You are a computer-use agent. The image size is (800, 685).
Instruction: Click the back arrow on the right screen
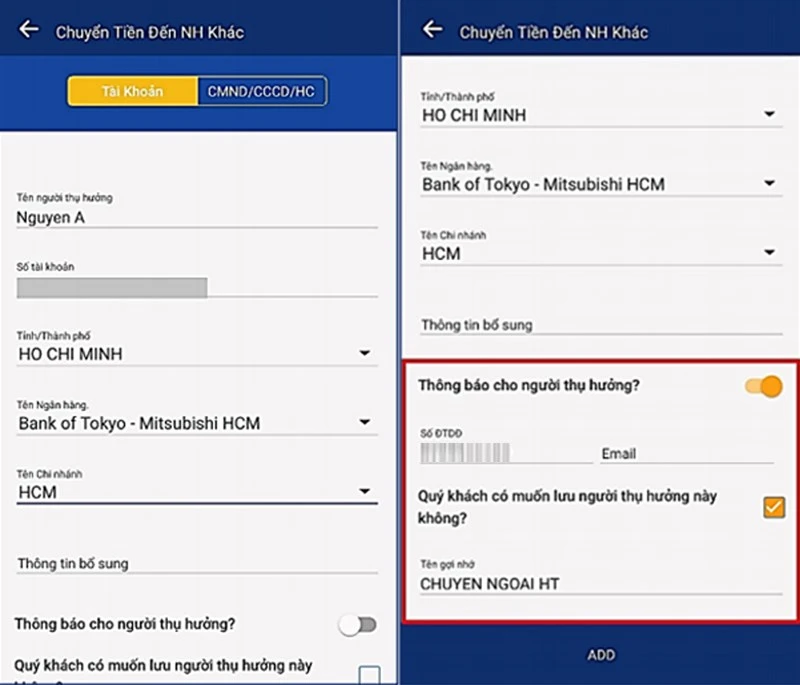click(x=432, y=31)
